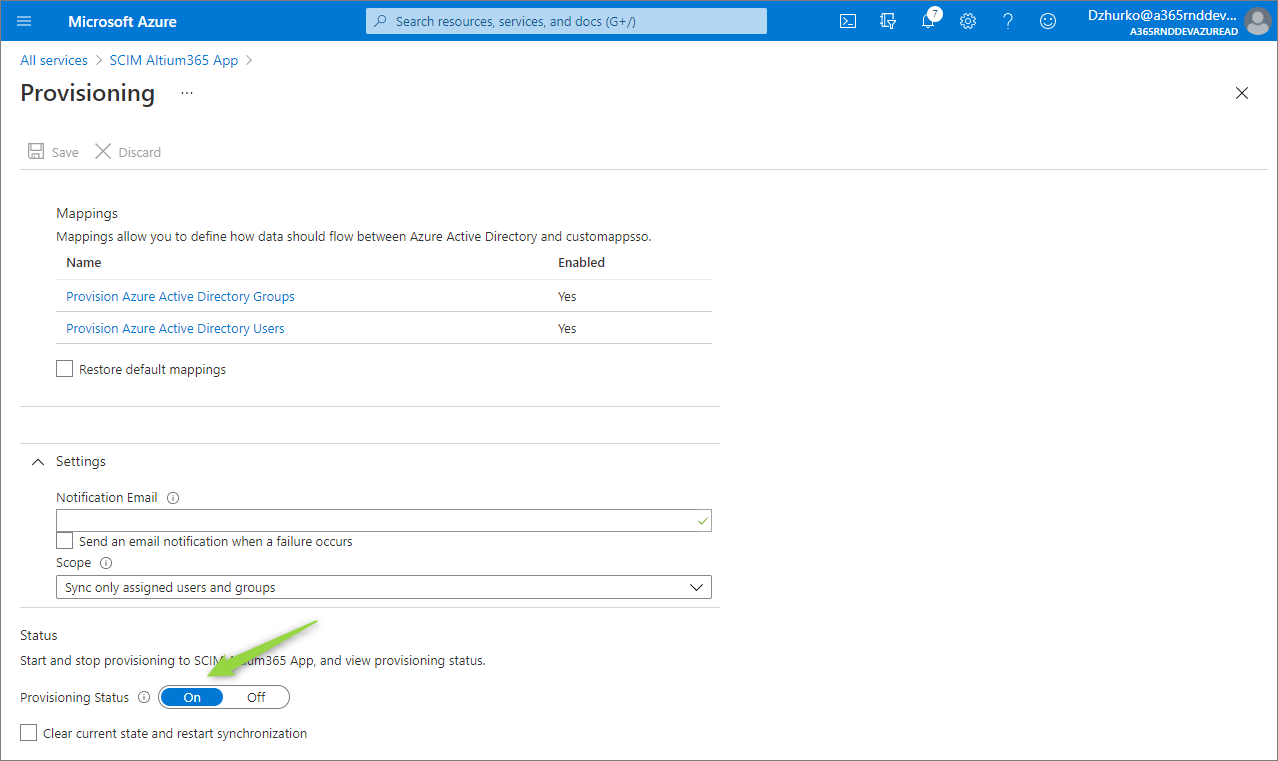Viewport: 1278px width, 761px height.
Task: Open the Azure portal hamburger menu
Action: [x=24, y=21]
